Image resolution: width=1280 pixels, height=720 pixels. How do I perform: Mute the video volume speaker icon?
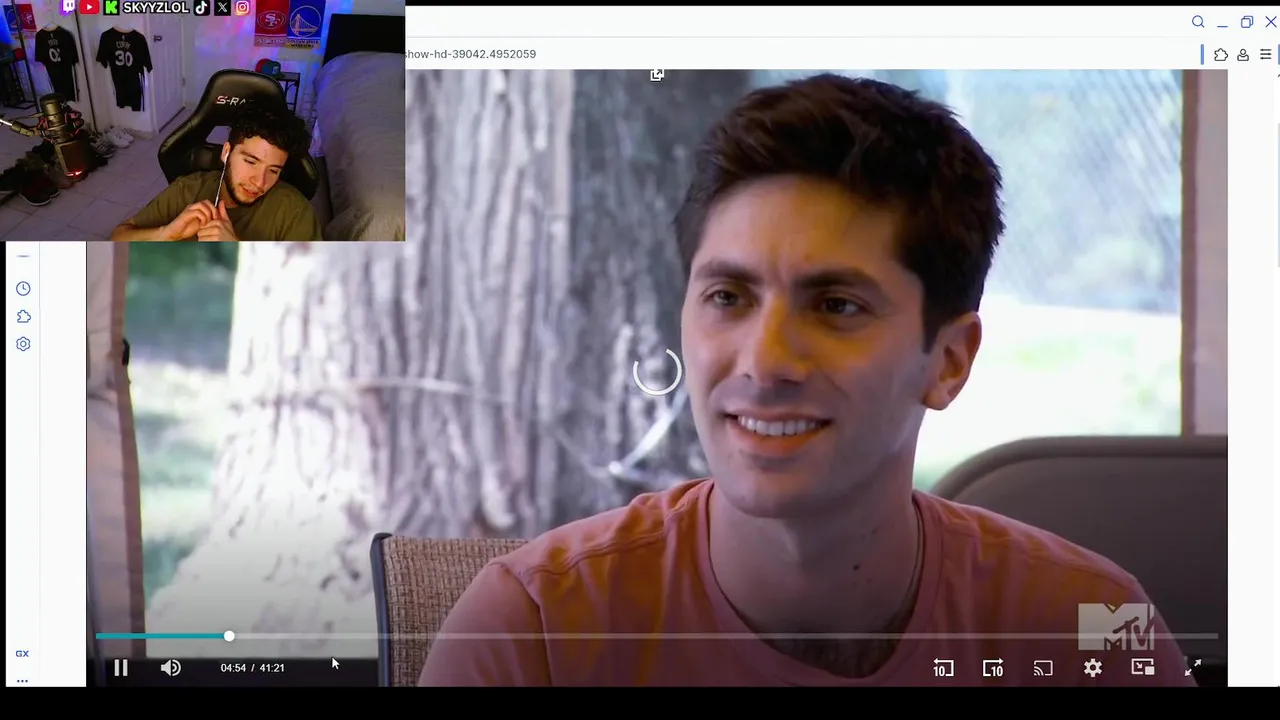(x=171, y=667)
